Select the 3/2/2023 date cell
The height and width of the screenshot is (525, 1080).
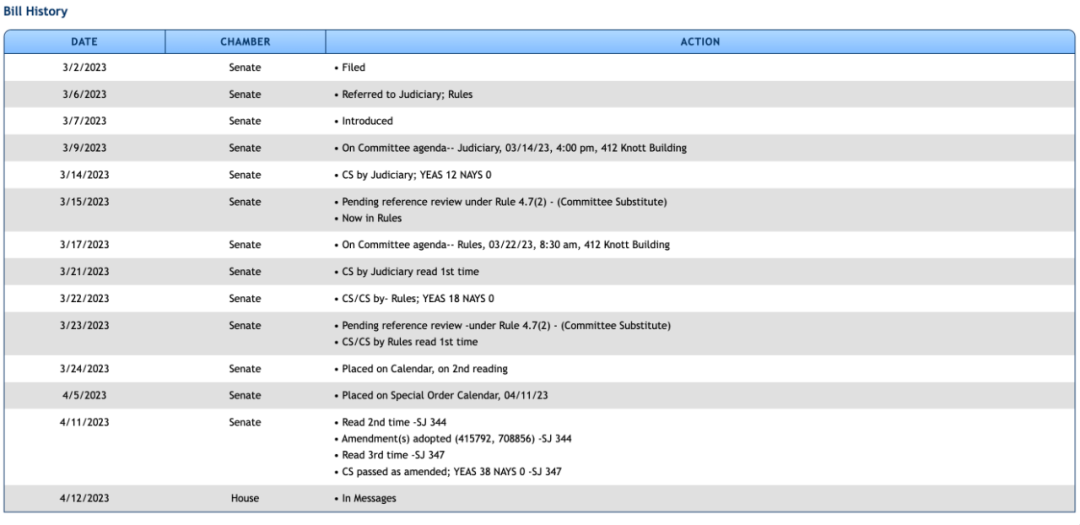pos(84,68)
